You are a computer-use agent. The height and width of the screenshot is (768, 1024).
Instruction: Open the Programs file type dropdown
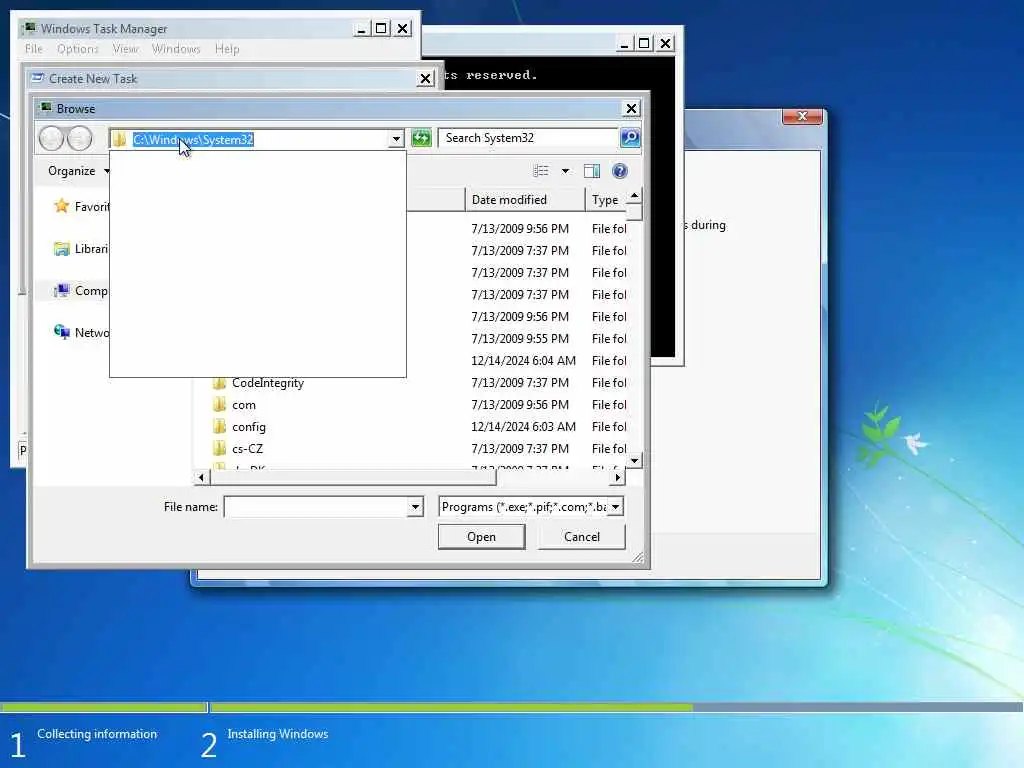pos(616,507)
